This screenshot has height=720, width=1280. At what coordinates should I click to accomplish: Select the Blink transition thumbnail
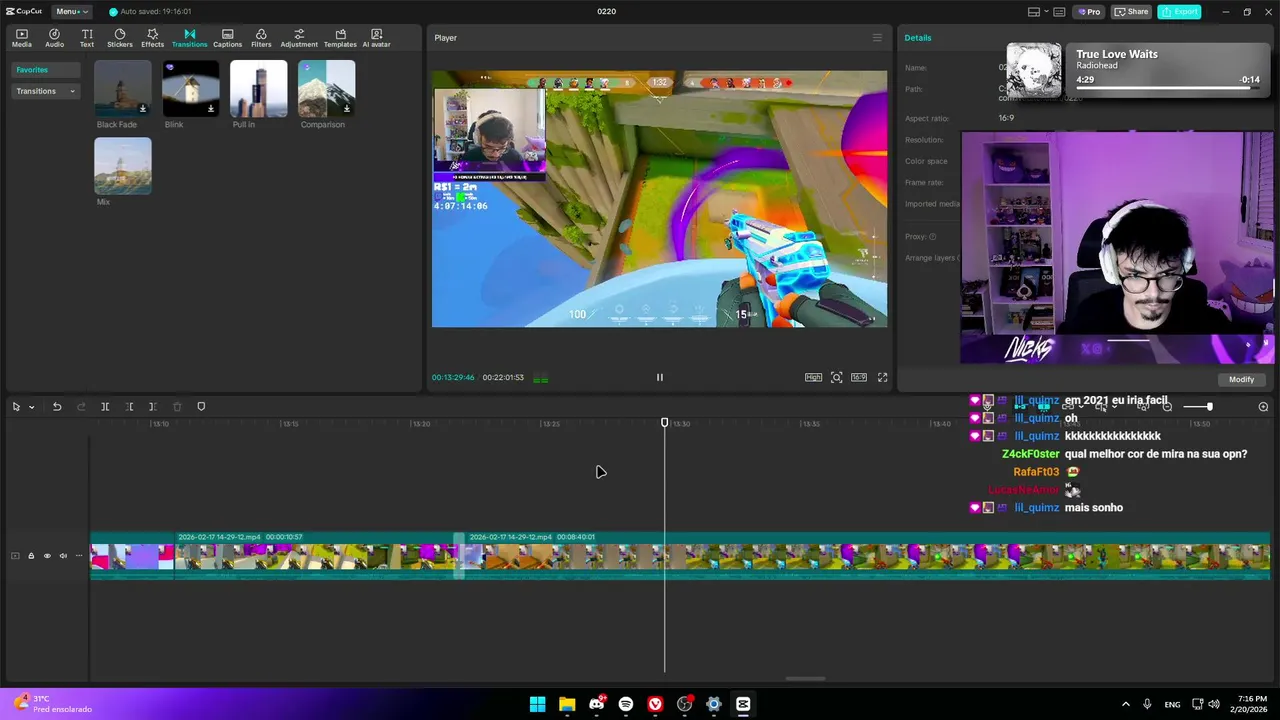(x=191, y=88)
